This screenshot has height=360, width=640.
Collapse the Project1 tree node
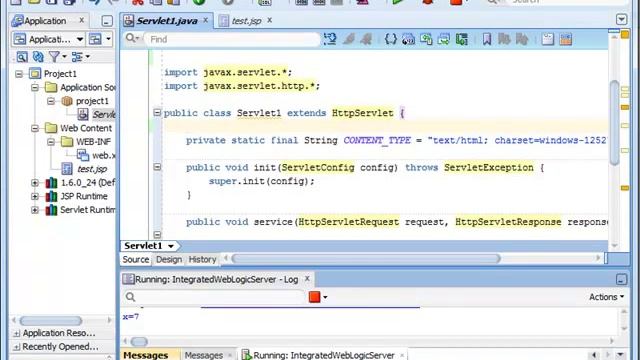pyautogui.click(x=19, y=74)
